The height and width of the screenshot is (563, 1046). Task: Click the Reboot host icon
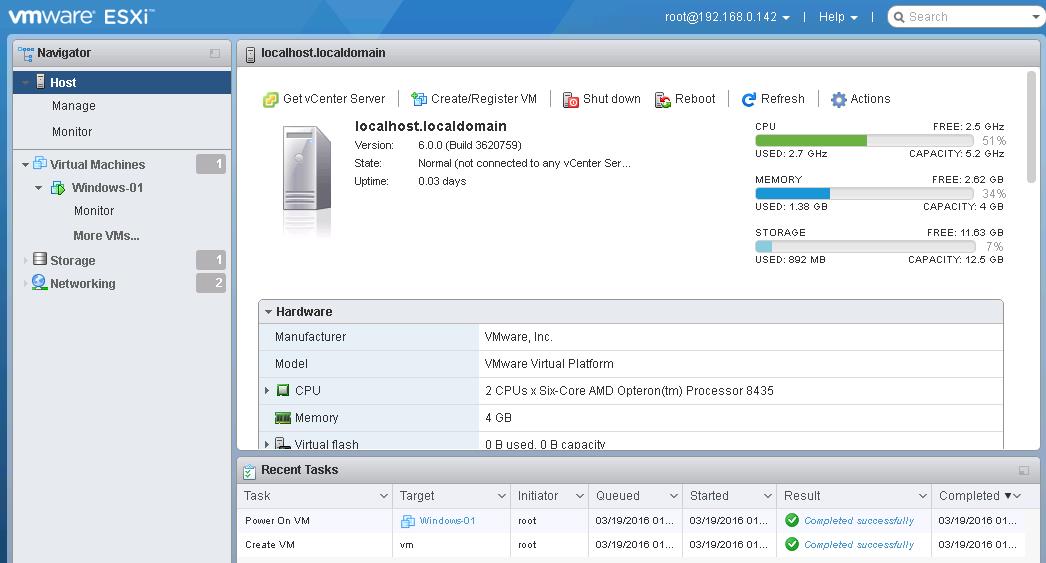click(663, 100)
